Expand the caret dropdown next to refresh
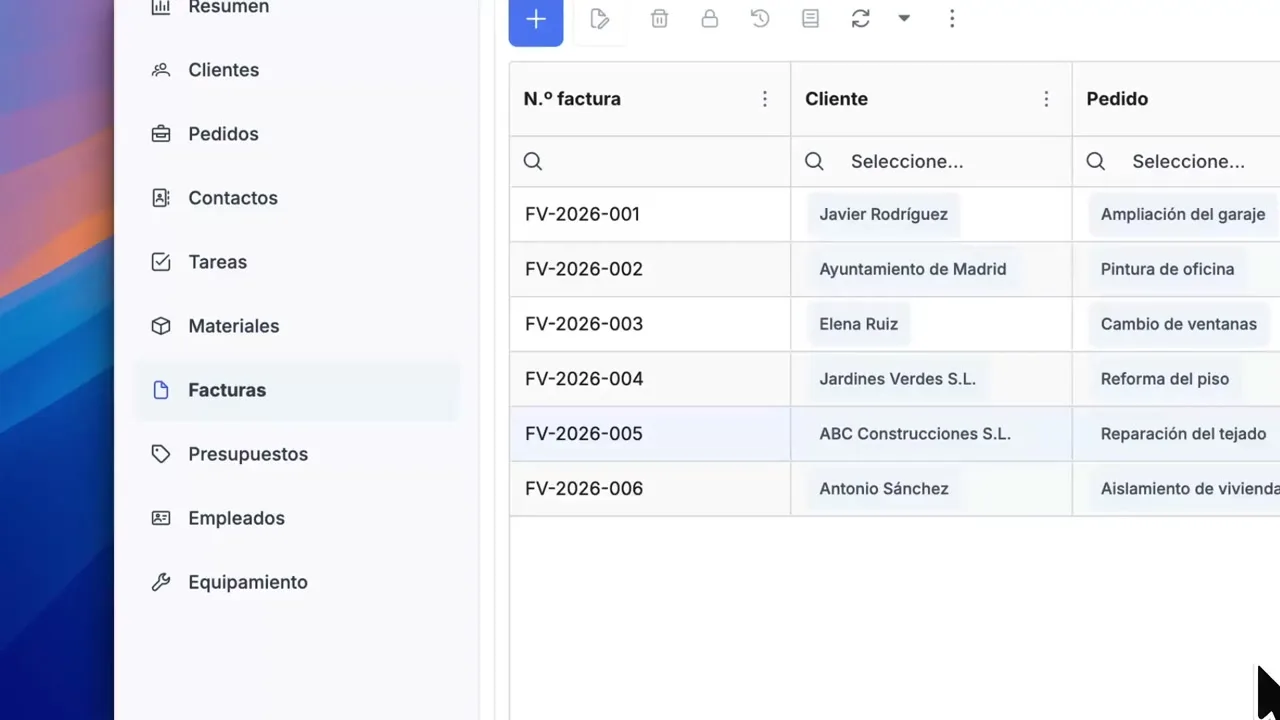 904,19
